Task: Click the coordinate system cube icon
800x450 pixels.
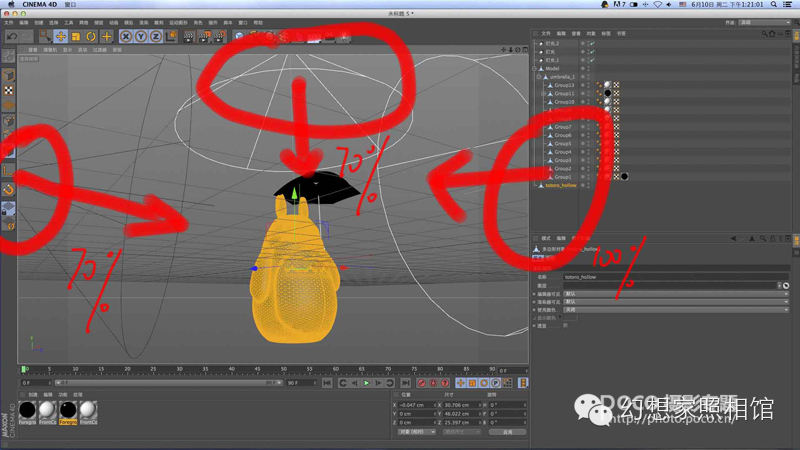Action: (171, 36)
